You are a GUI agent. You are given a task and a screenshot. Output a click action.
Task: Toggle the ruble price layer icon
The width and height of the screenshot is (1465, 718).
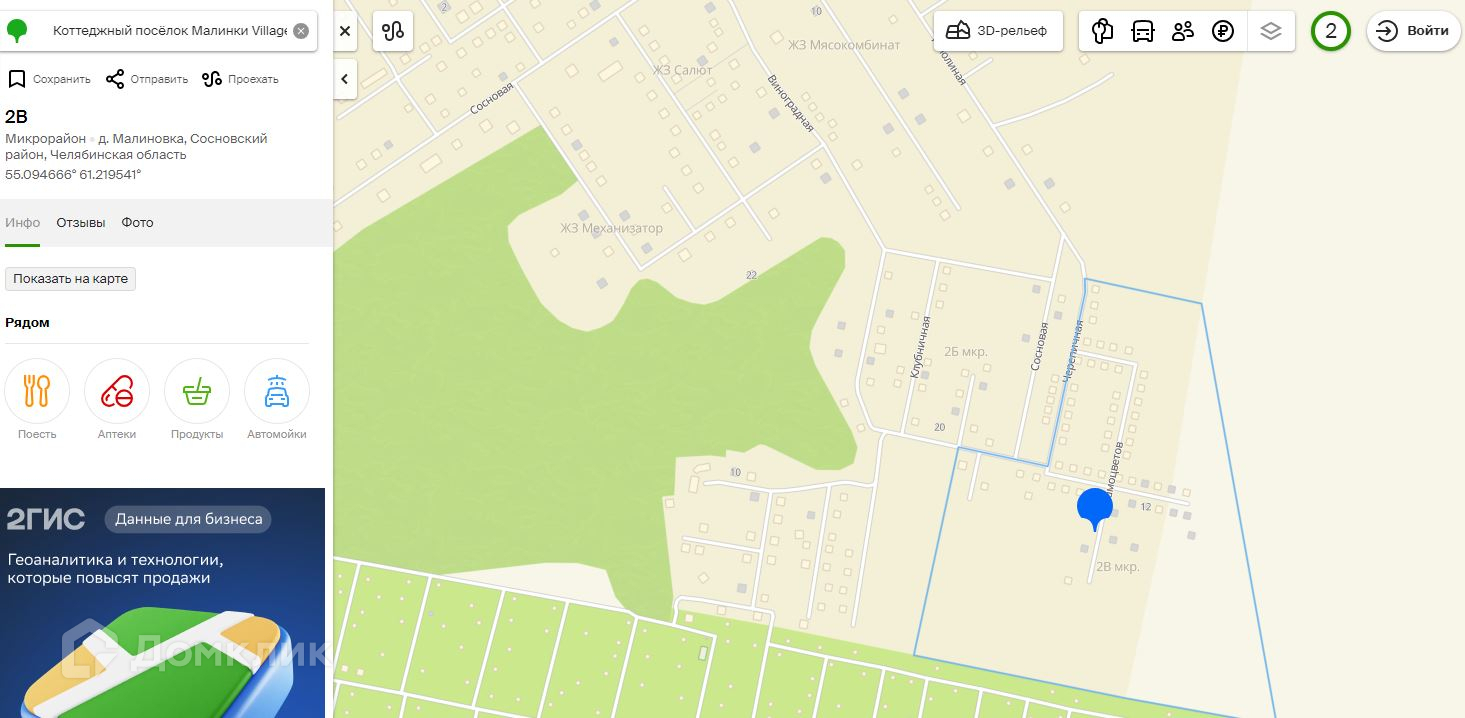point(1222,31)
